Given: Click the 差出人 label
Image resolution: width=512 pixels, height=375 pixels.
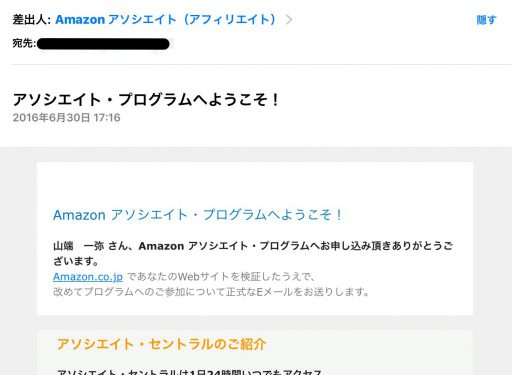Looking at the screenshot, I should click(x=31, y=20).
